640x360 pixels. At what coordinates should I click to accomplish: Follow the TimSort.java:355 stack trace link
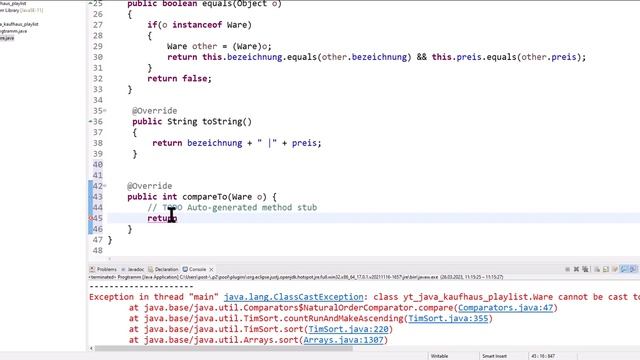(x=448, y=318)
